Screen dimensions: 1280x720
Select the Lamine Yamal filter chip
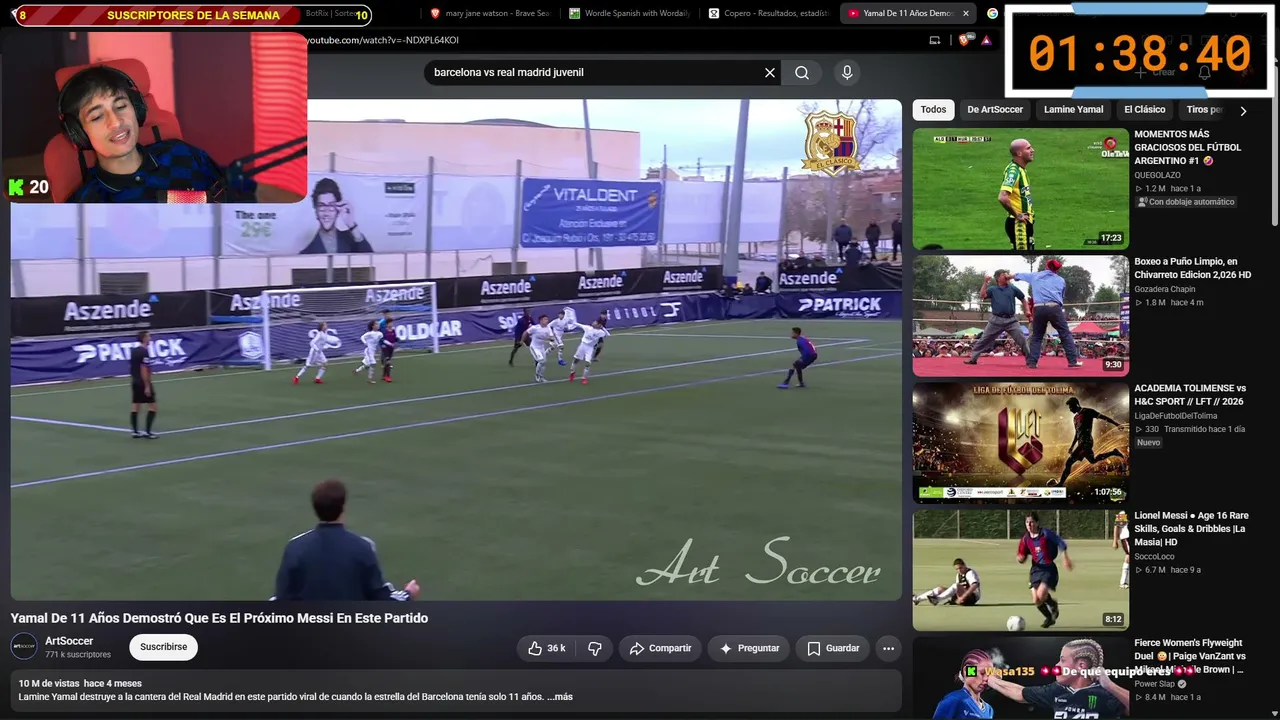point(1074,110)
